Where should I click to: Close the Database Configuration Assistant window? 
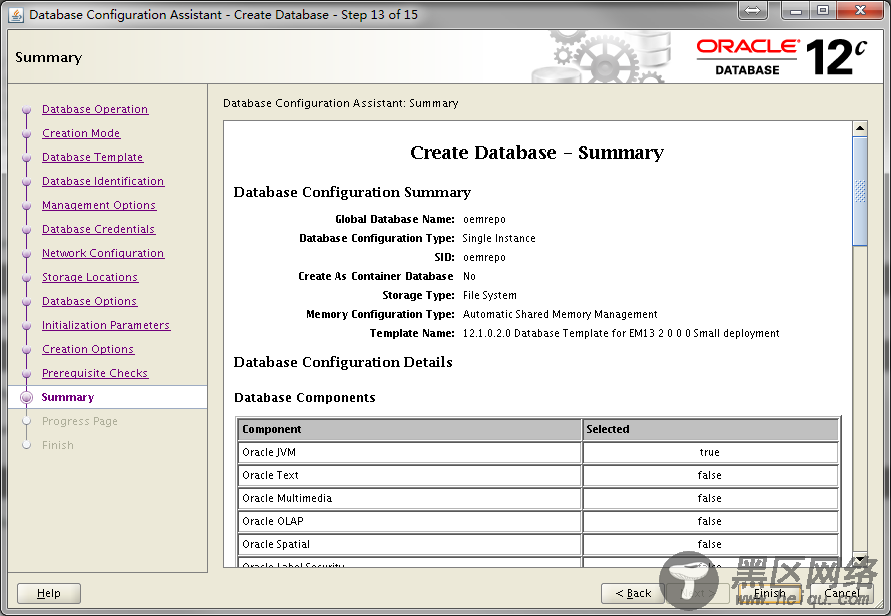tap(860, 10)
